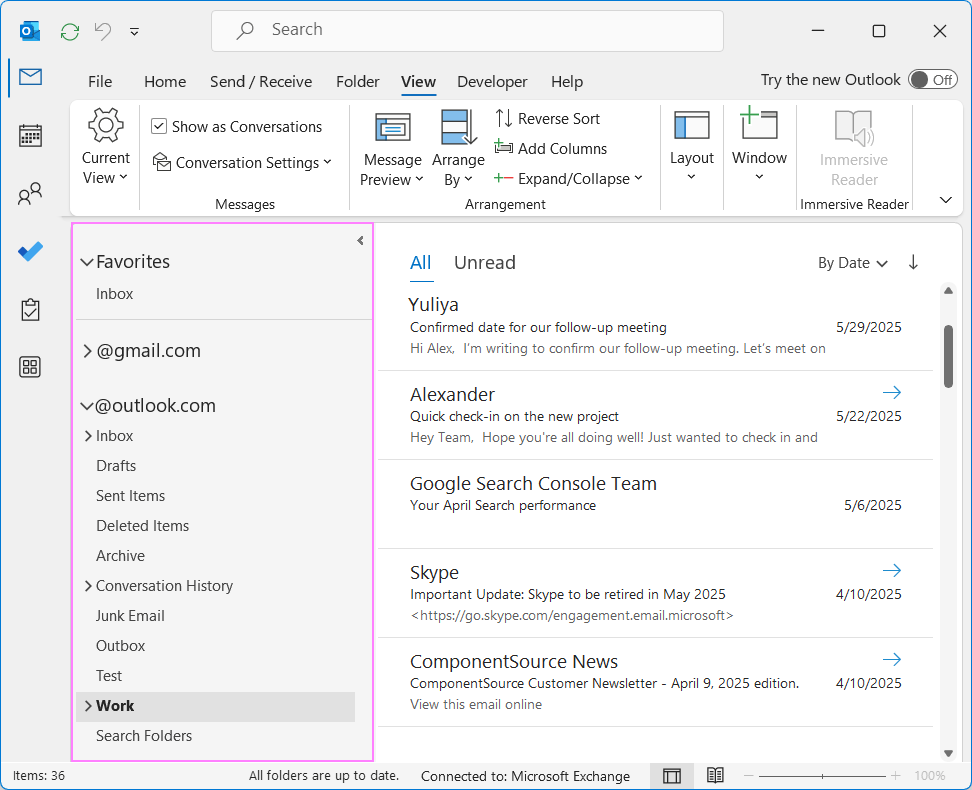The image size is (972, 790).
Task: Open the Skype retirement email
Action: coord(656,593)
